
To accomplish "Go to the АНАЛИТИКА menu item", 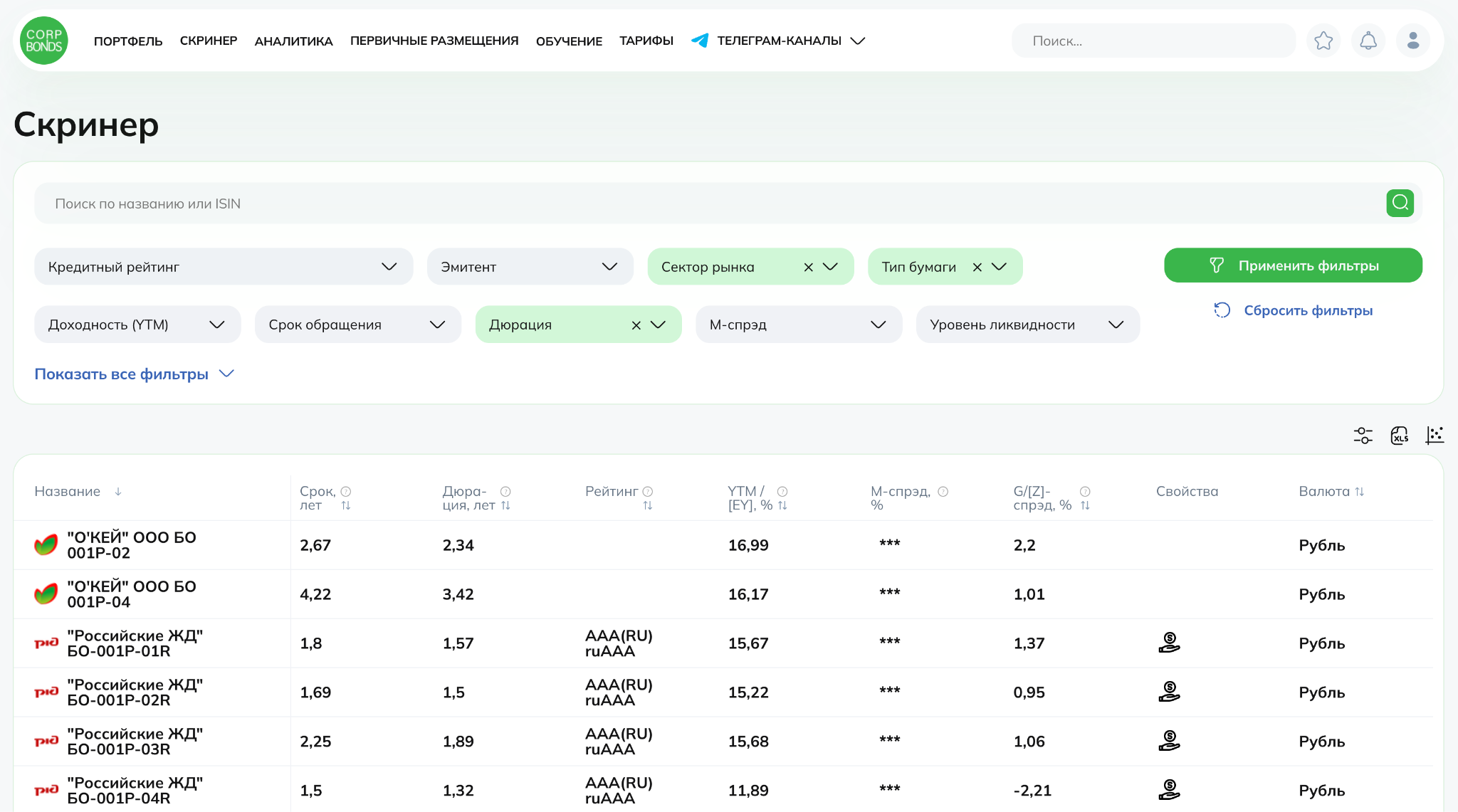I will (293, 41).
